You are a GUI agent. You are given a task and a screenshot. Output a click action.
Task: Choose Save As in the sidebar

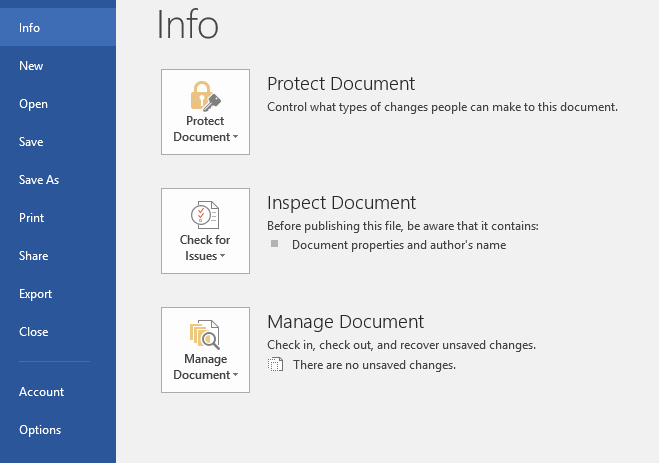[58, 180]
